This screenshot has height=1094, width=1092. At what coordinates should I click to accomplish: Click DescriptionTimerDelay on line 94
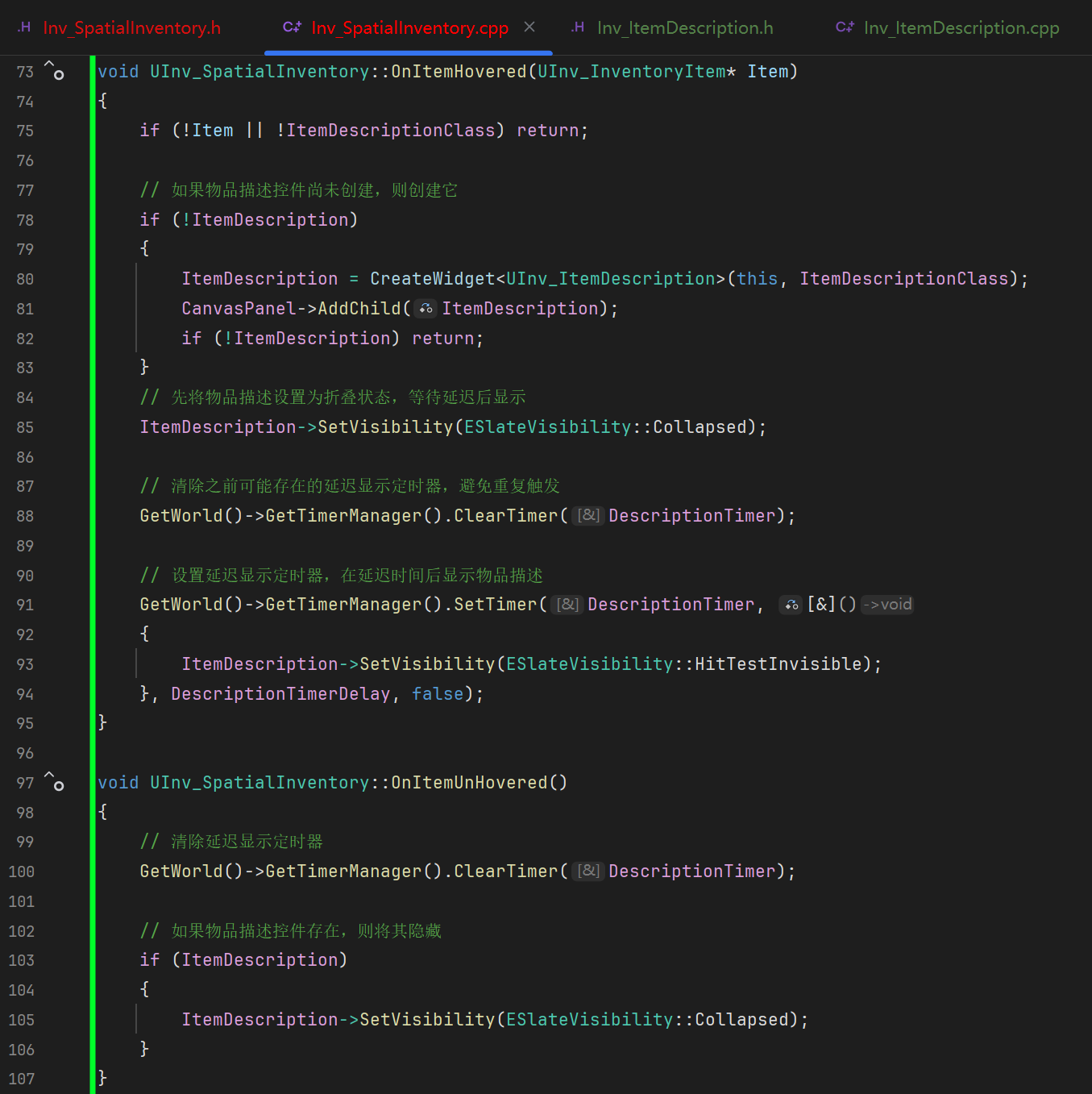[x=280, y=693]
